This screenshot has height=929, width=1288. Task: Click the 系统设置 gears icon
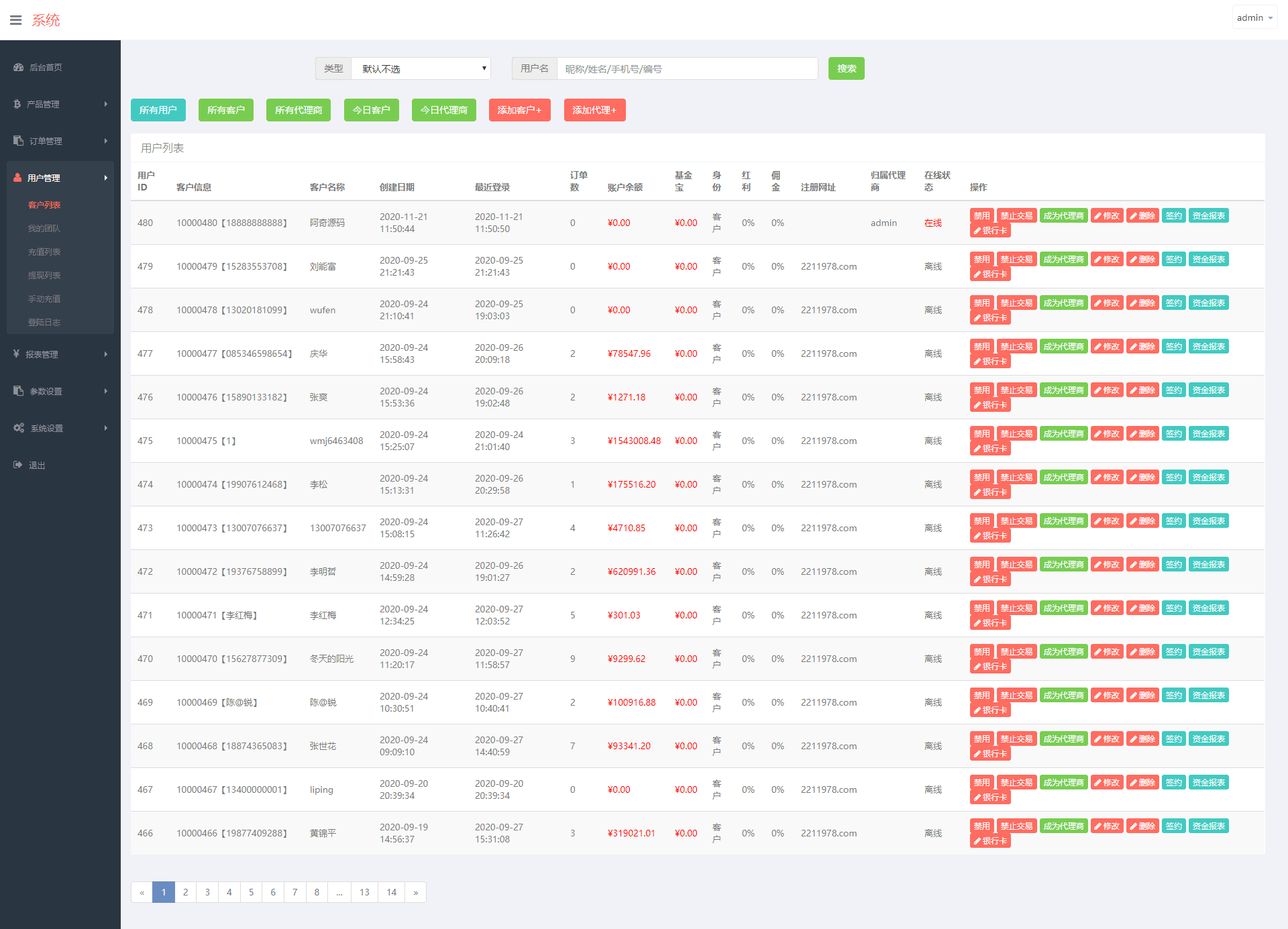(x=19, y=428)
